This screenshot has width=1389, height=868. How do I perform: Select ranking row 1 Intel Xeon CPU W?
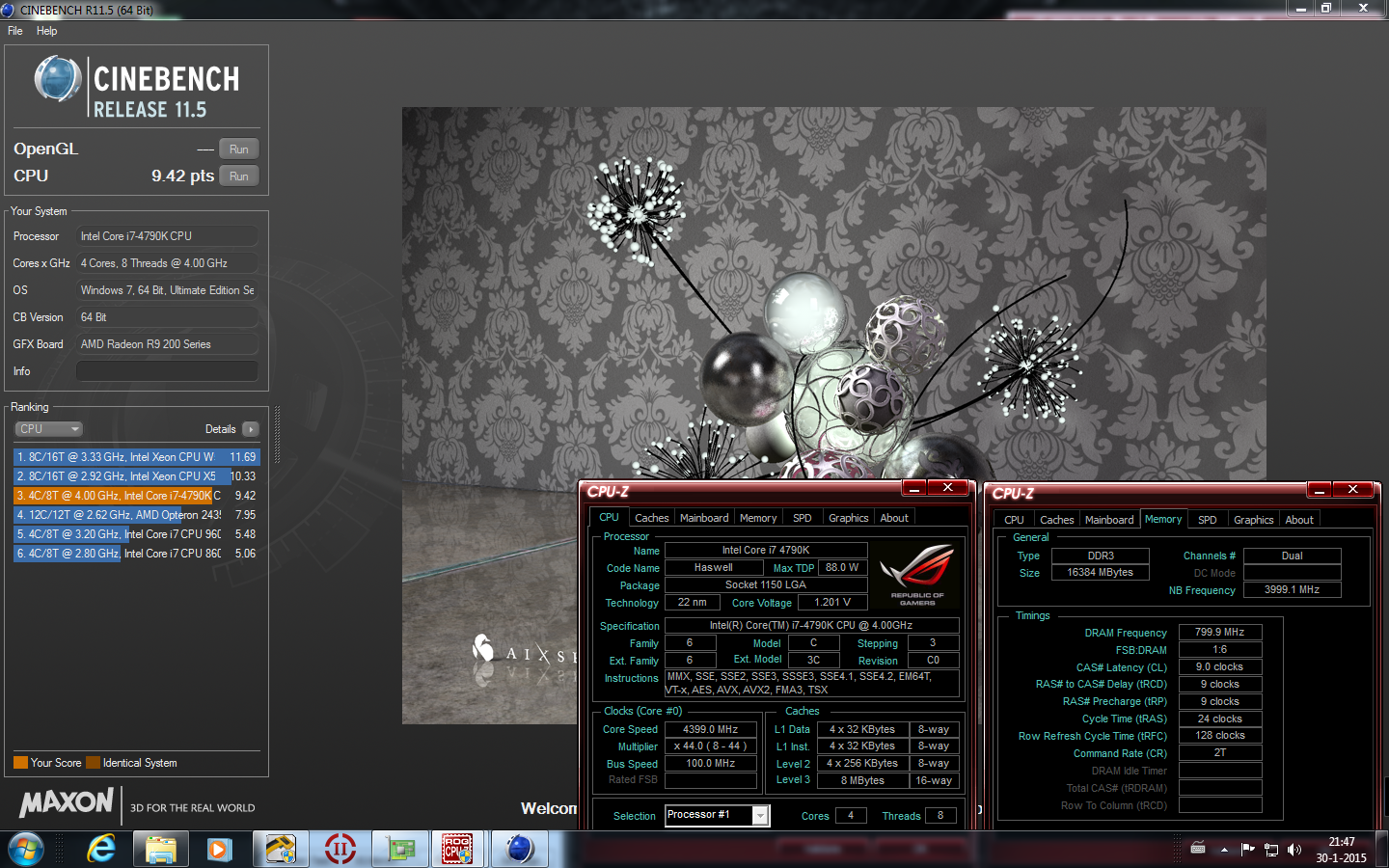[136, 457]
